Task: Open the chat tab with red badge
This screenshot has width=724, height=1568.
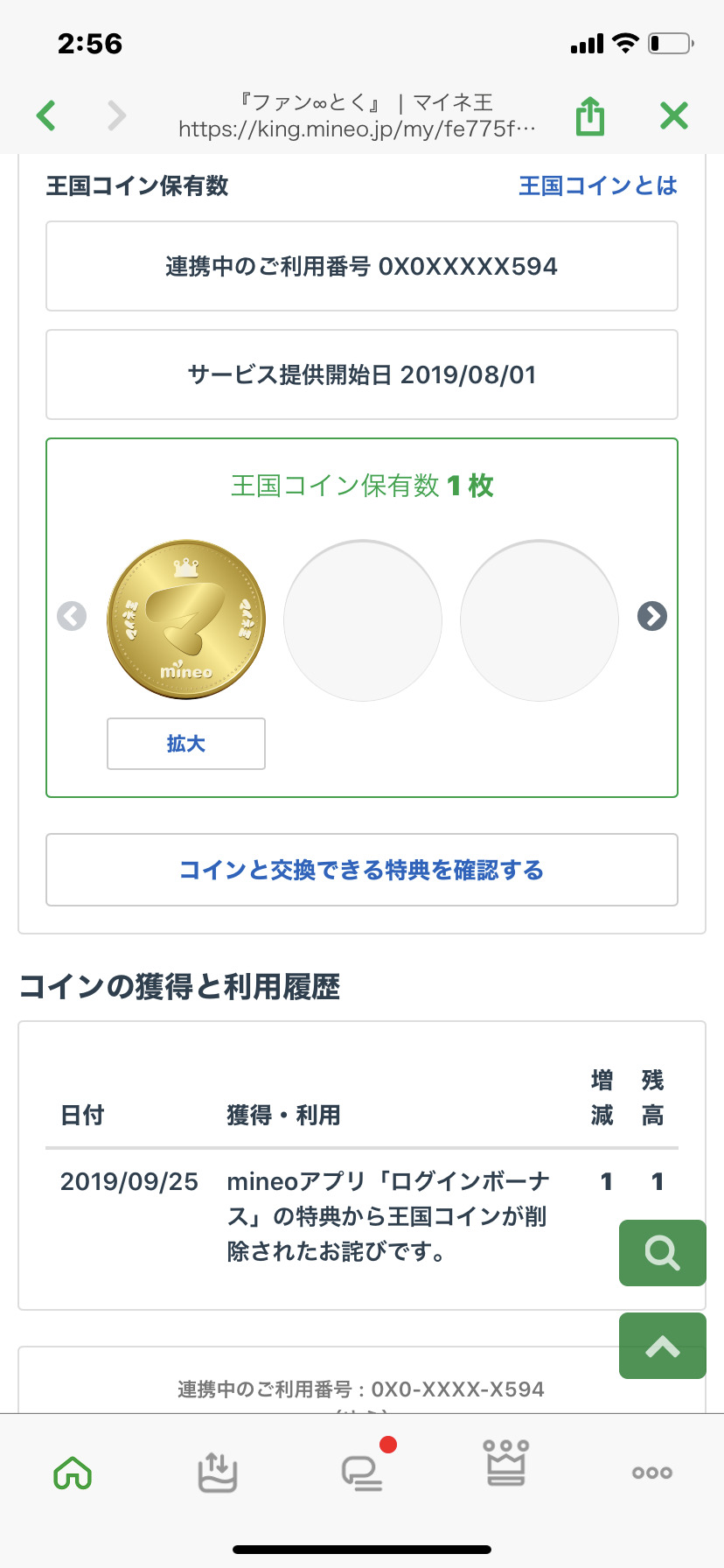Action: pyautogui.click(x=362, y=1473)
